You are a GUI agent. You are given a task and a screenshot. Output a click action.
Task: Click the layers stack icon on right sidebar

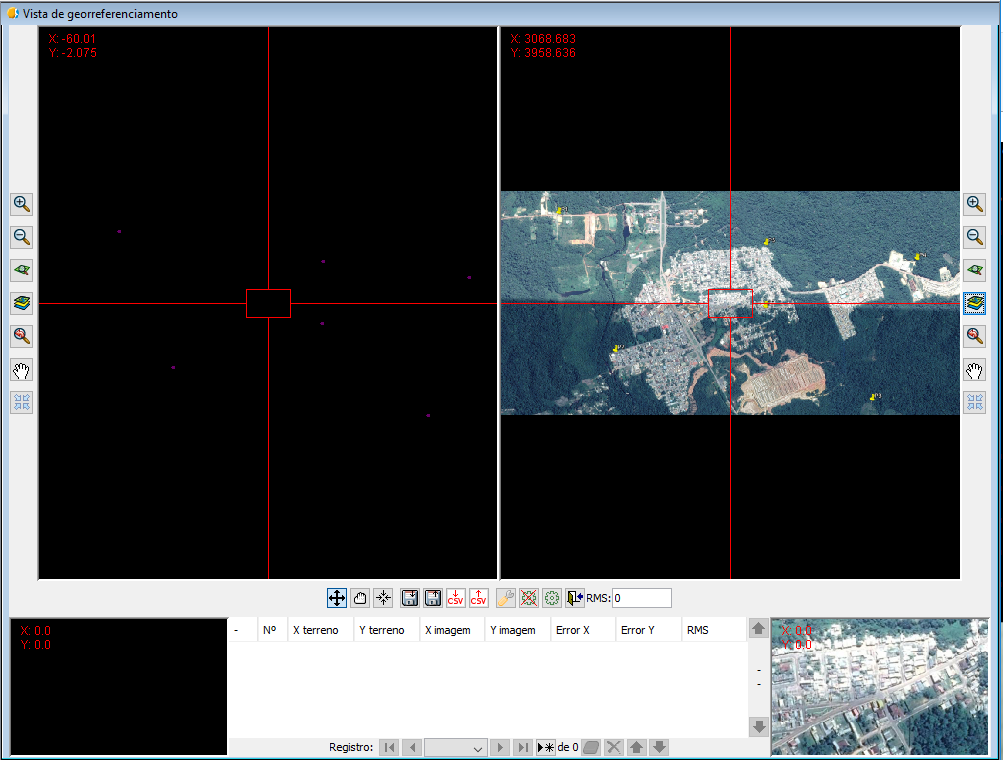974,304
